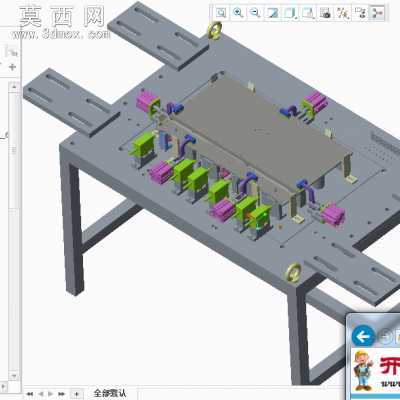
Task: Select the top lifting eye bolt on the model
Action: 215,30
